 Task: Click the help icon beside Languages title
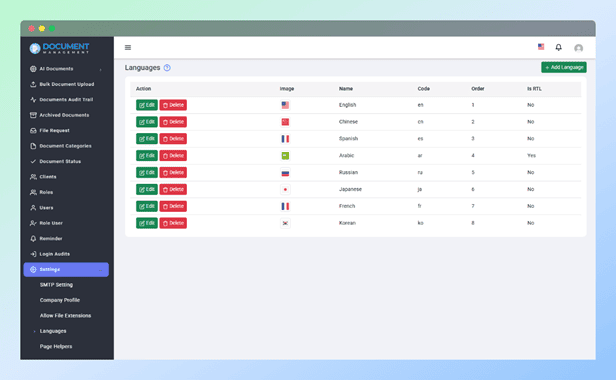[x=167, y=68]
